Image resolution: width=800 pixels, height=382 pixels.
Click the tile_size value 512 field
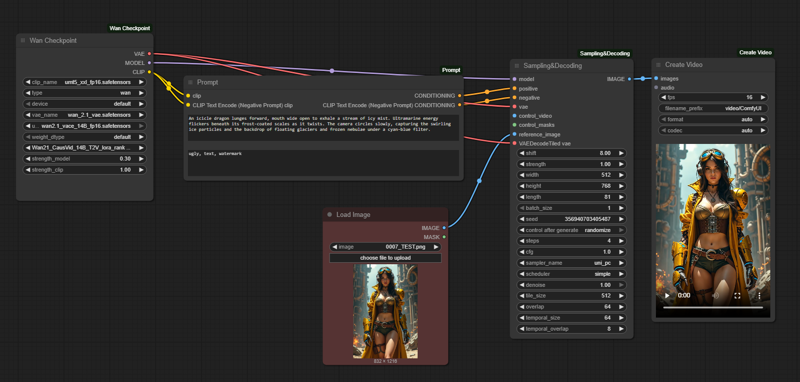point(571,296)
